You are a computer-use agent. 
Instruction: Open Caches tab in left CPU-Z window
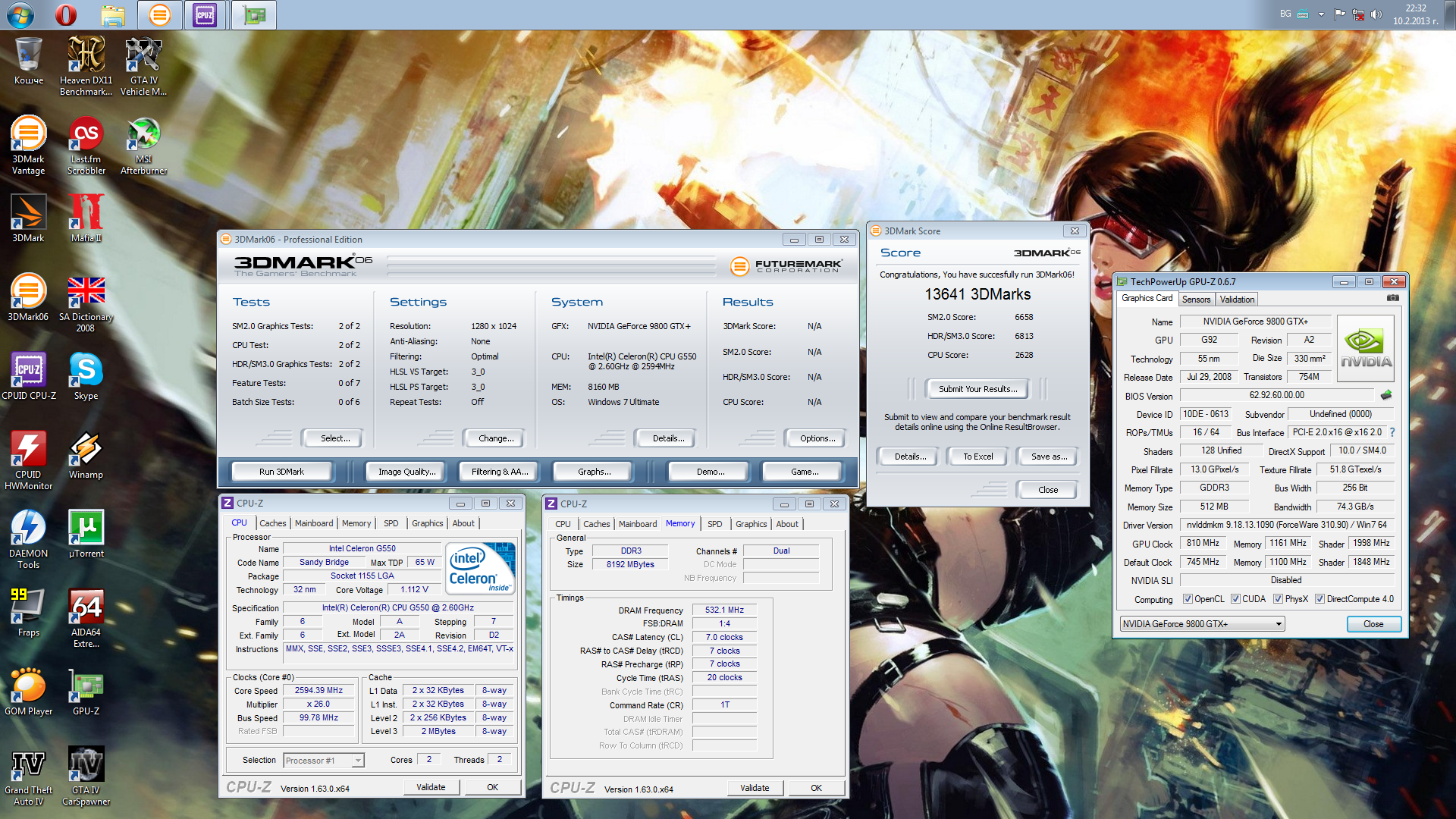click(x=272, y=523)
